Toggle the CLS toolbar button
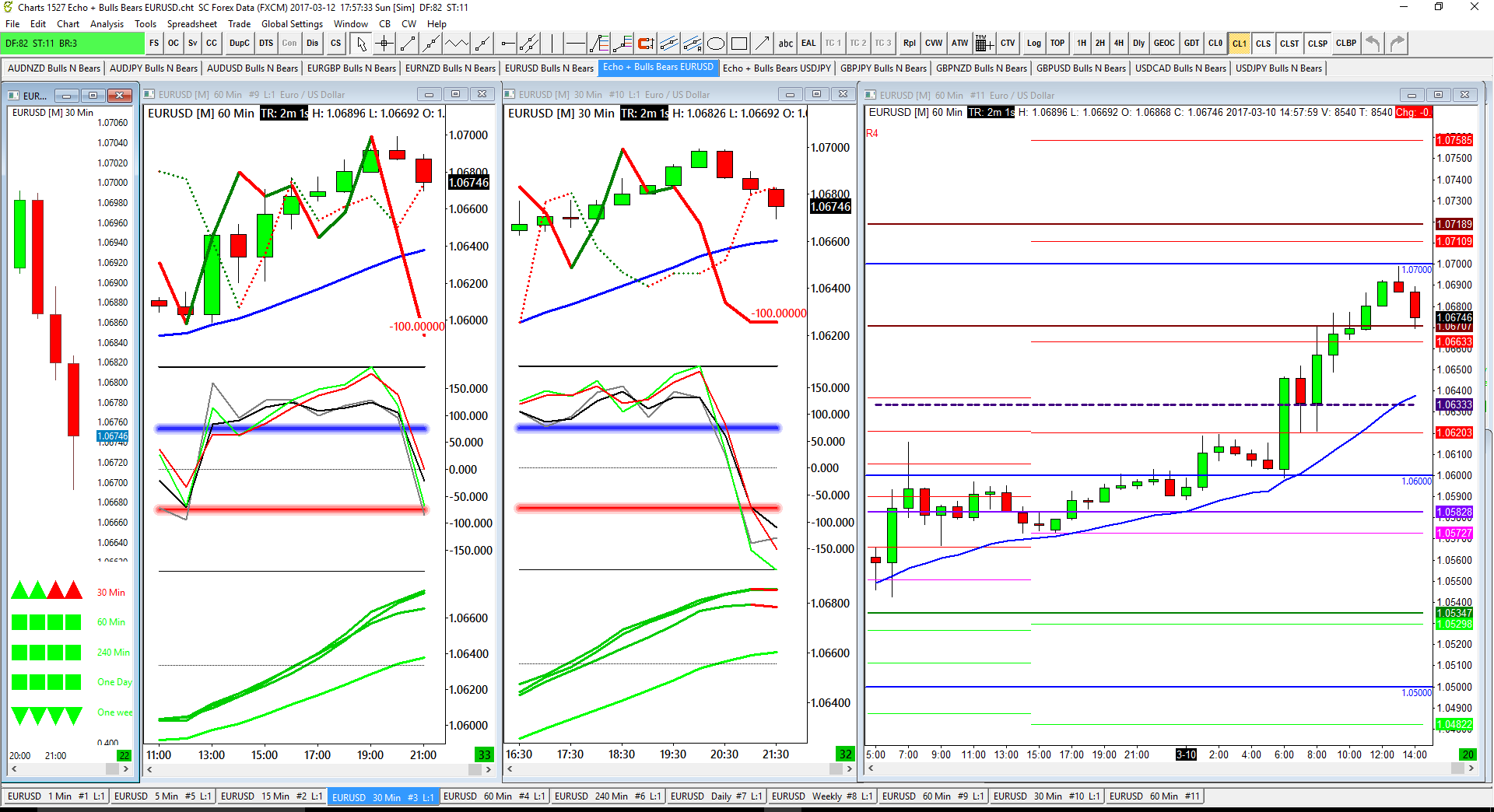The image size is (1494, 812). pos(1263,44)
